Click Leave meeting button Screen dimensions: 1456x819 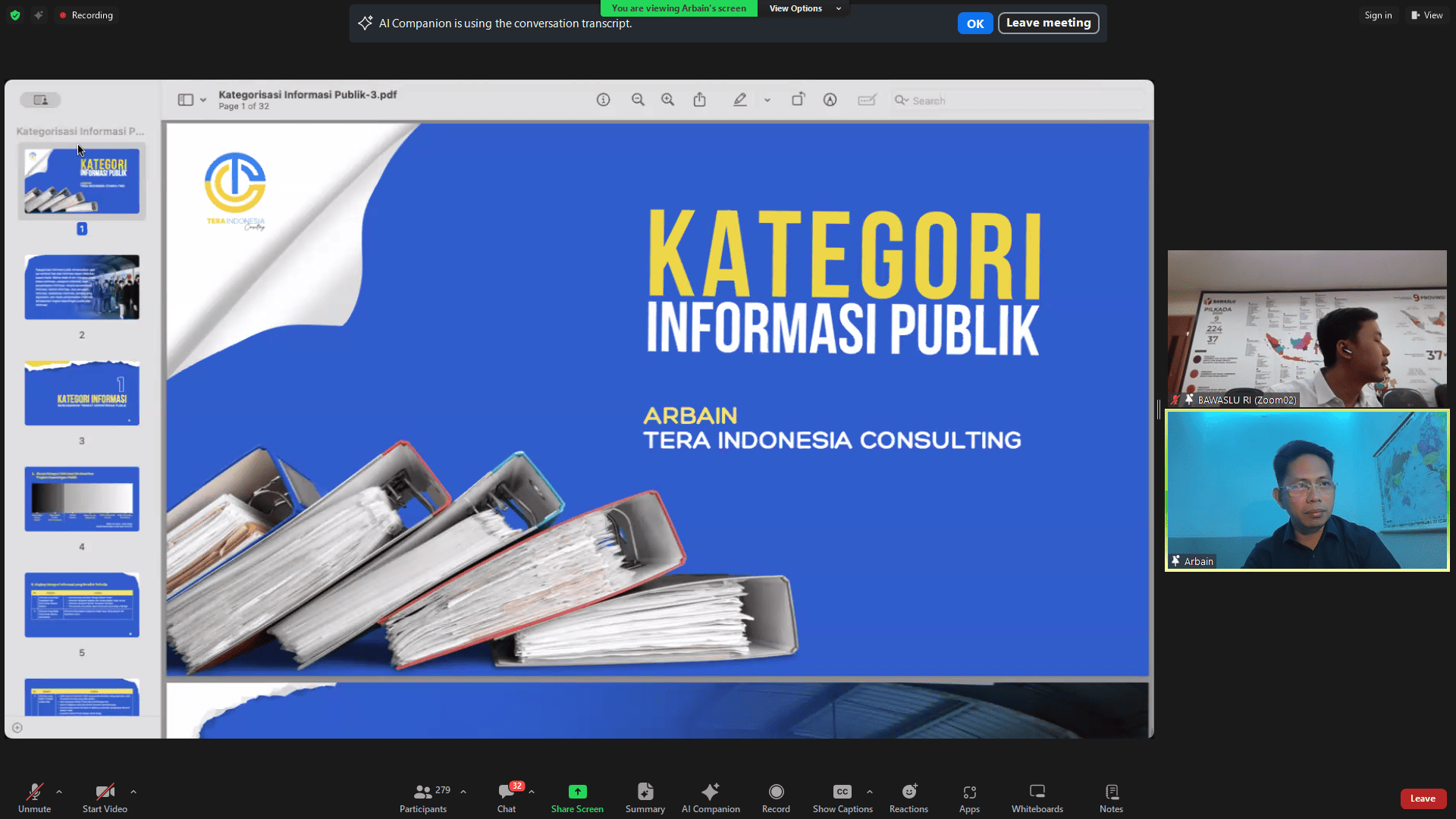click(x=1048, y=23)
